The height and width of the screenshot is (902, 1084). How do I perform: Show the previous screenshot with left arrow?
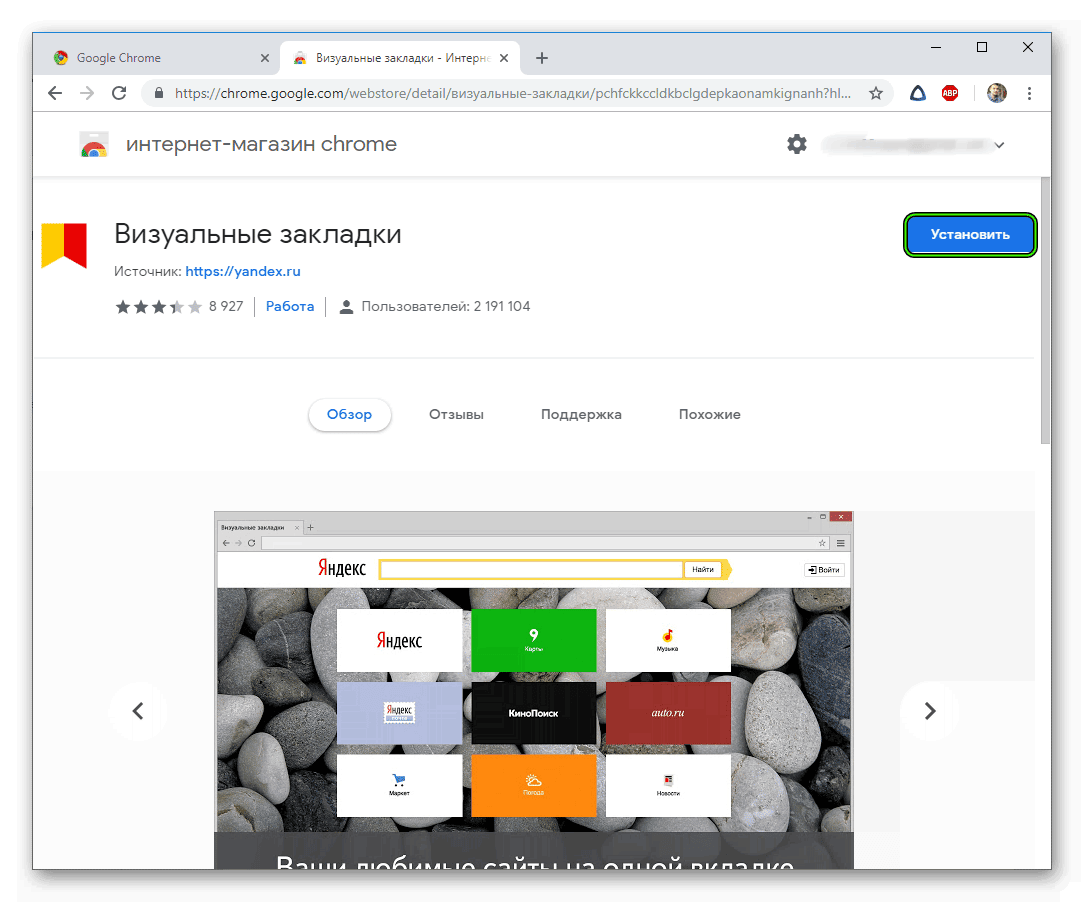(138, 711)
